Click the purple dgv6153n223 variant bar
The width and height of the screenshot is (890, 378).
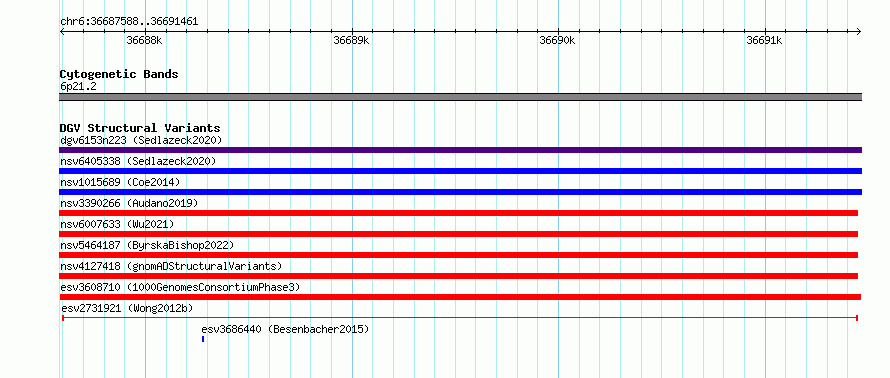point(460,150)
